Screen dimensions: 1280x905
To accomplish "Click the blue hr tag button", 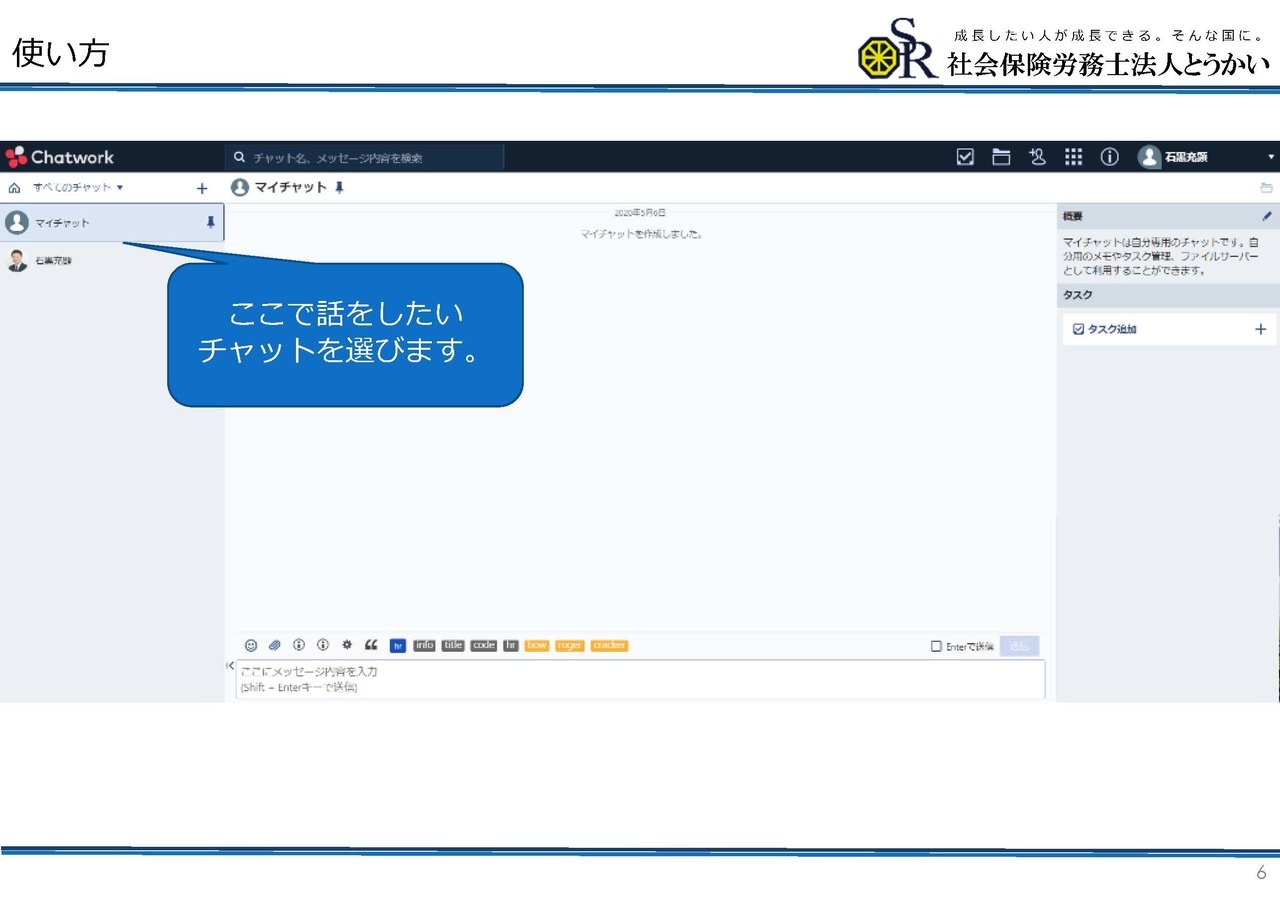I will pyautogui.click(x=397, y=646).
